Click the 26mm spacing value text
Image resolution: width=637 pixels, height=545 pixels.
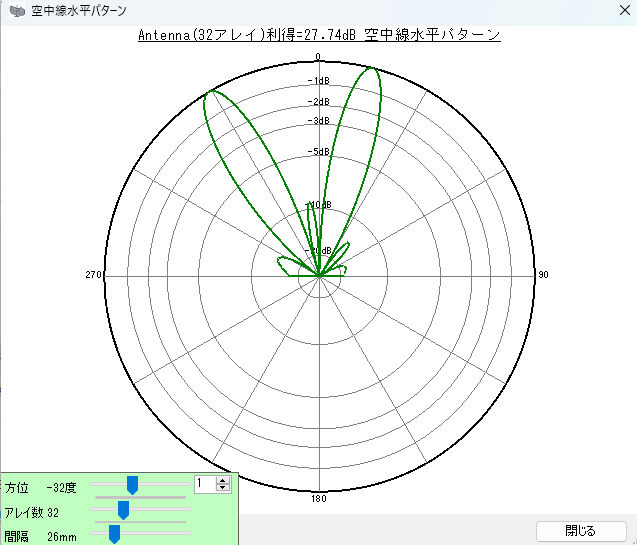coord(61,537)
